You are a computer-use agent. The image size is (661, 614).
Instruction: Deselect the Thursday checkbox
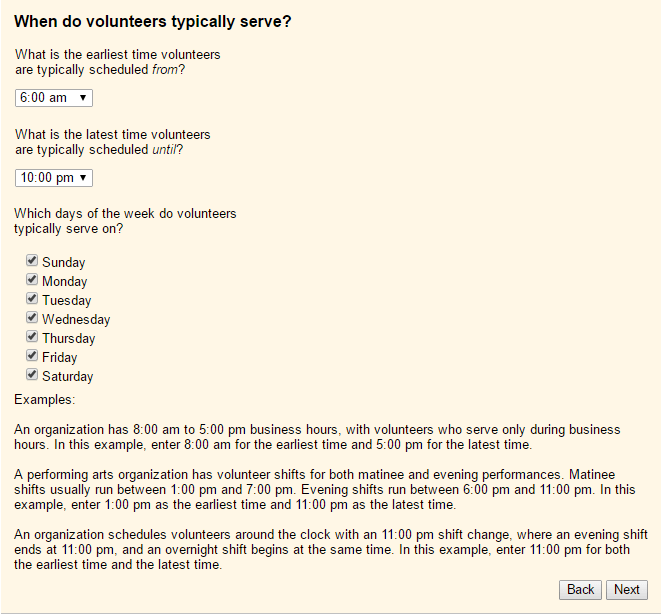pyautogui.click(x=32, y=337)
